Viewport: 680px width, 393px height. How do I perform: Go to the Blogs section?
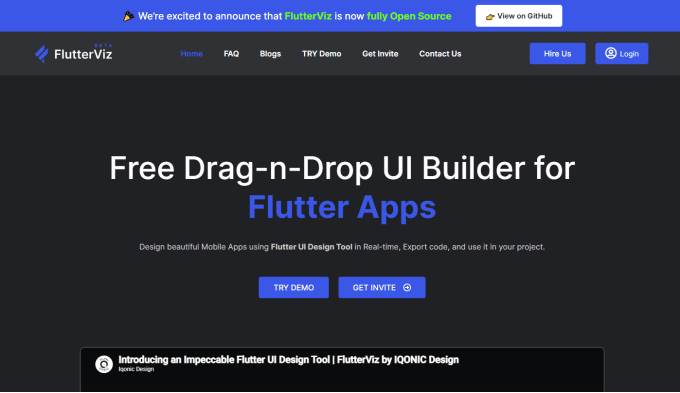click(x=270, y=54)
